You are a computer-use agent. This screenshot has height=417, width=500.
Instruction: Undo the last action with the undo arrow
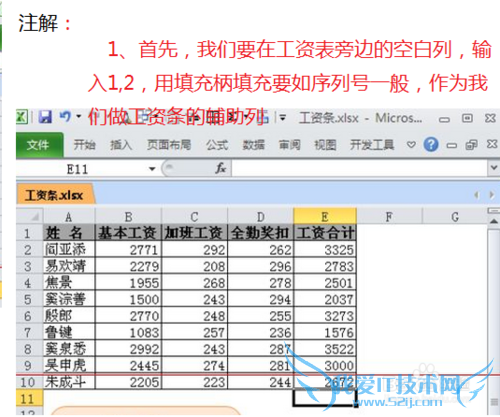click(65, 117)
